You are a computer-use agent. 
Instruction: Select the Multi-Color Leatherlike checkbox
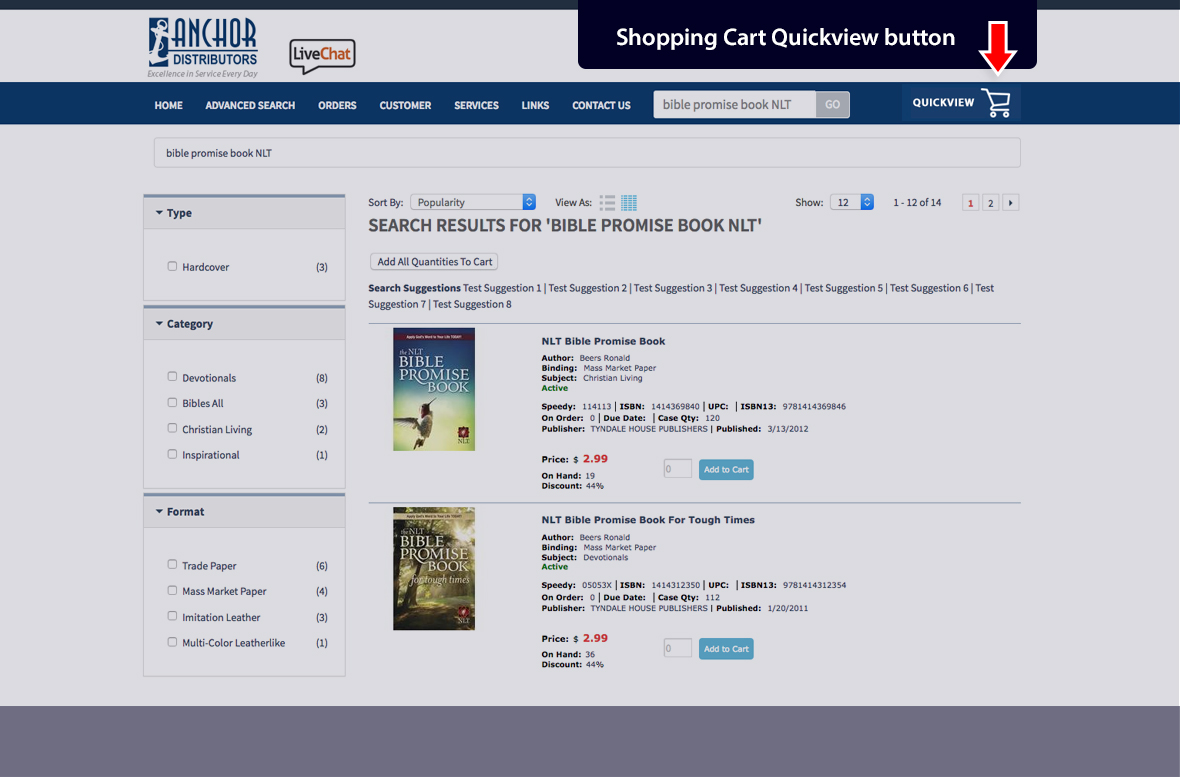[x=172, y=642]
